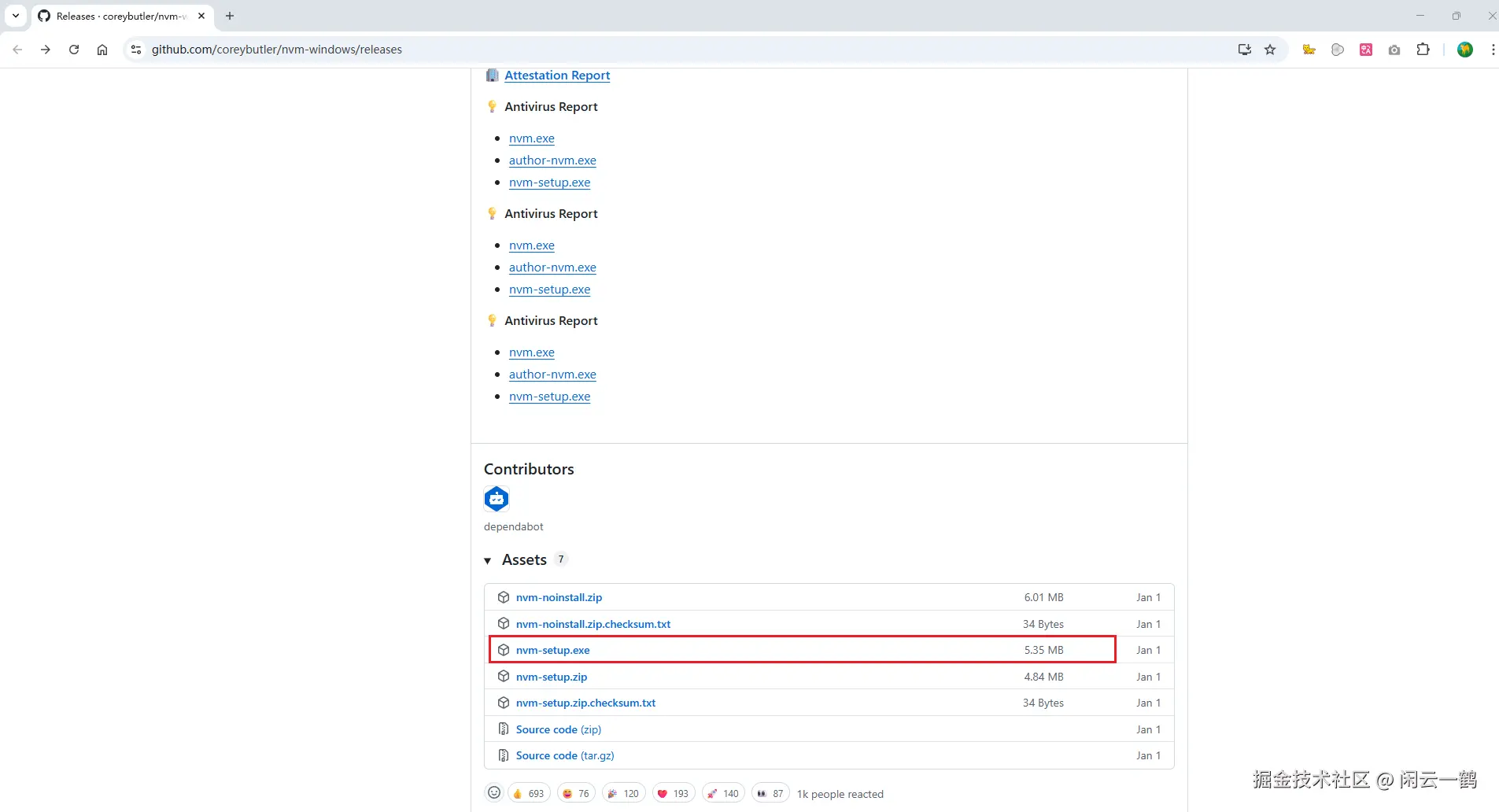
Task: Open the Chrome three-dot menu
Action: coord(1493,50)
